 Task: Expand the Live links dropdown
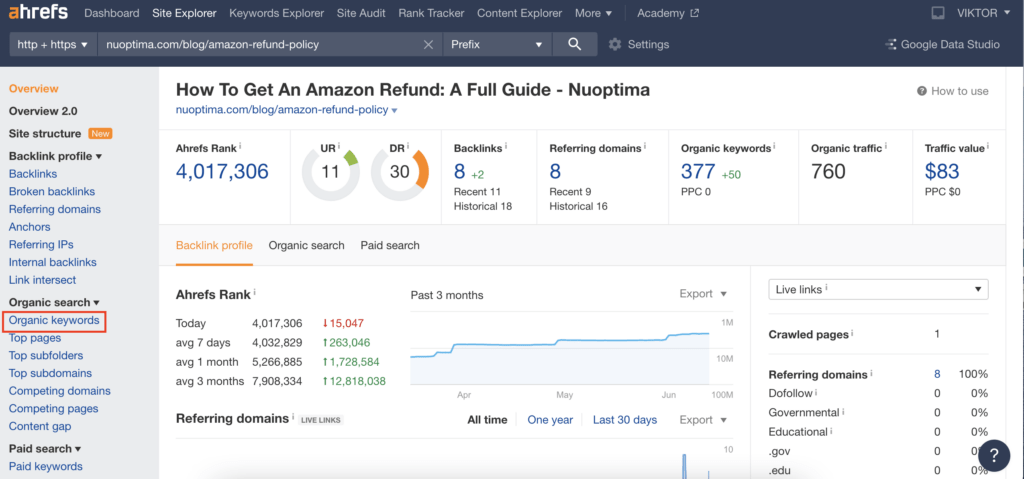click(x=878, y=289)
